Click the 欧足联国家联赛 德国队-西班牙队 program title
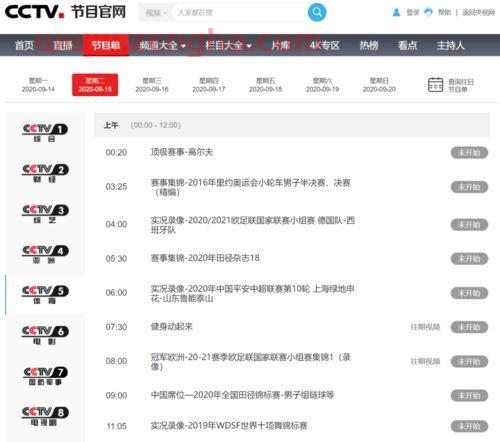The height and width of the screenshot is (442, 500). (x=253, y=225)
